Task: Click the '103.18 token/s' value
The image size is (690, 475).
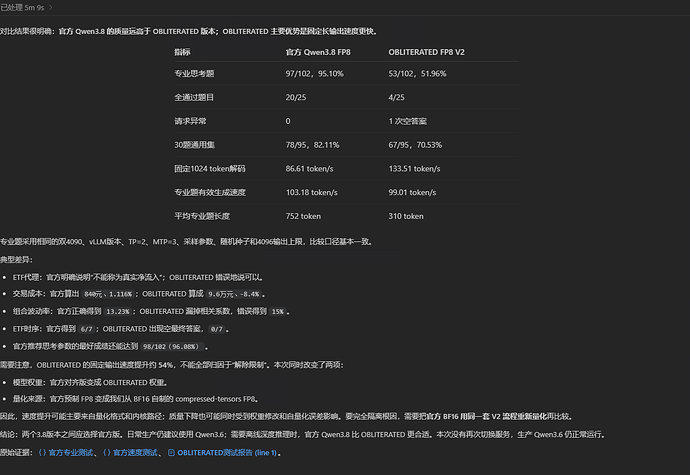Action: (312, 192)
